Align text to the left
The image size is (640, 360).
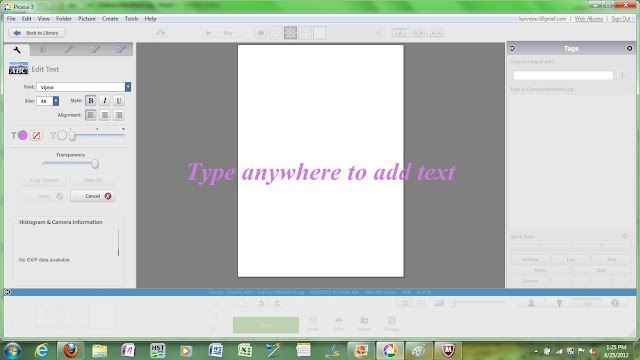(x=91, y=115)
